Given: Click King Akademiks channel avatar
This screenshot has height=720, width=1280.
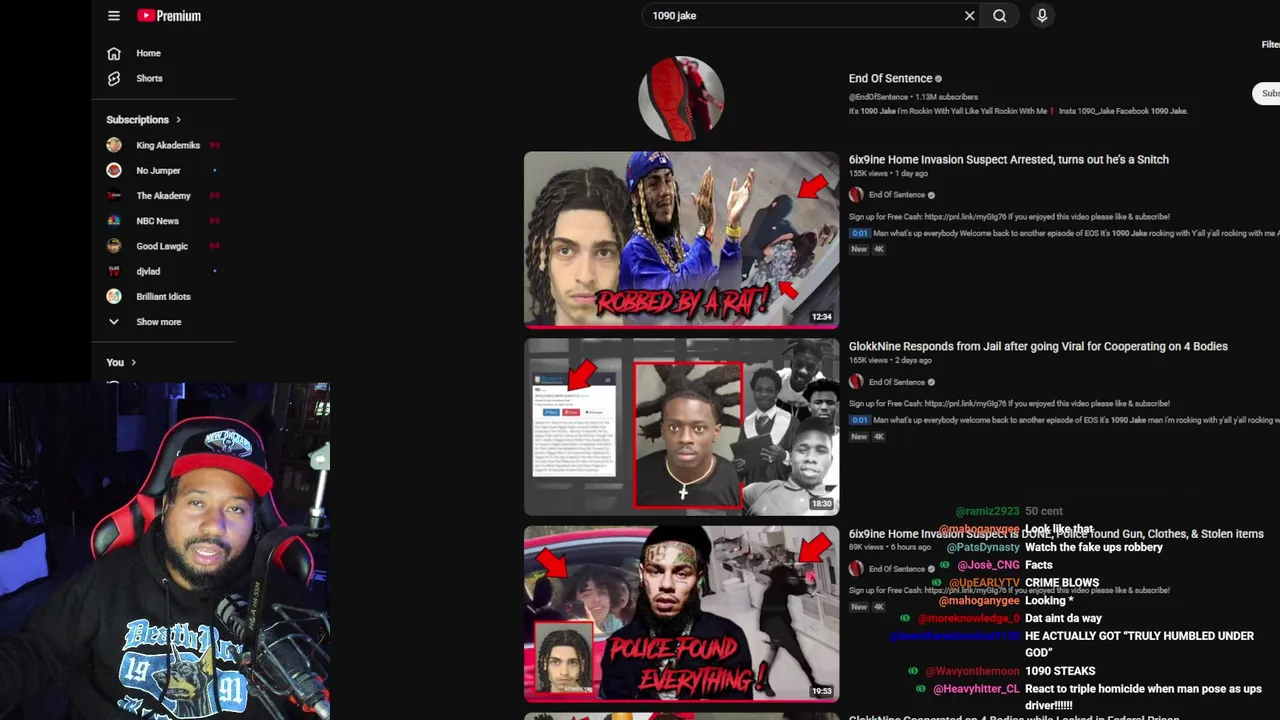Looking at the screenshot, I should coord(114,145).
